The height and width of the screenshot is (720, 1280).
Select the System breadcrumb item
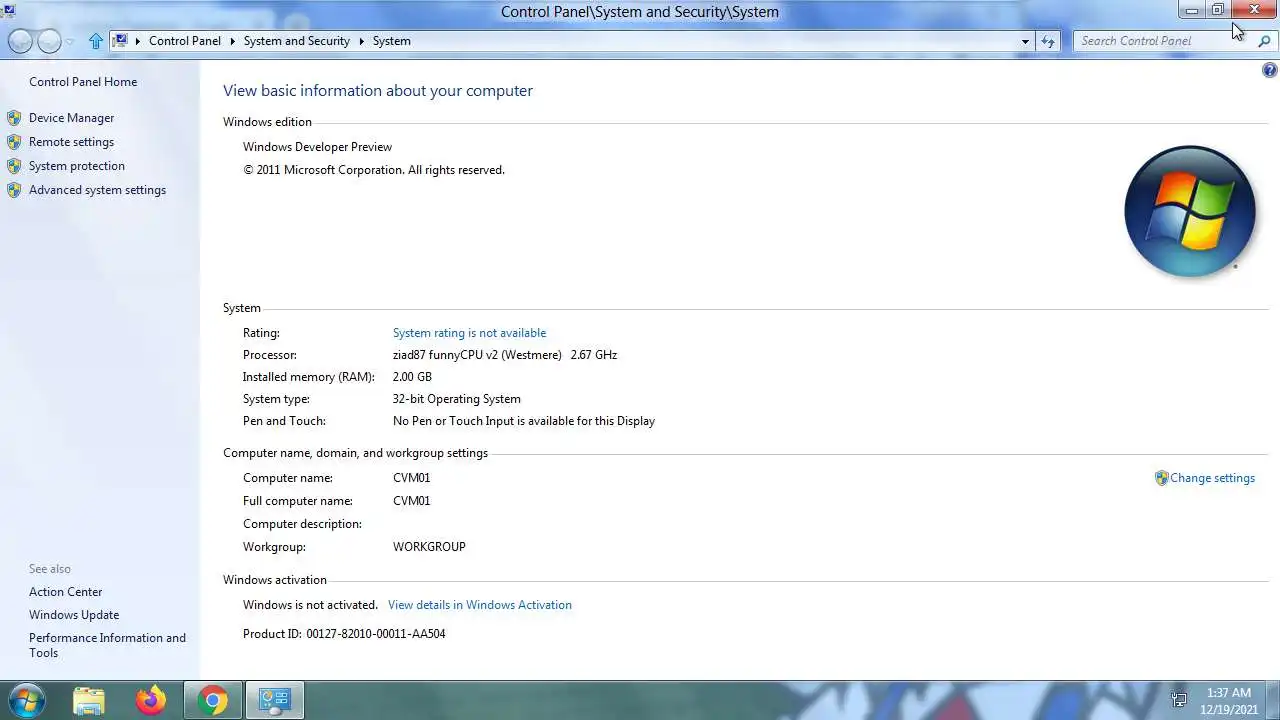point(392,41)
